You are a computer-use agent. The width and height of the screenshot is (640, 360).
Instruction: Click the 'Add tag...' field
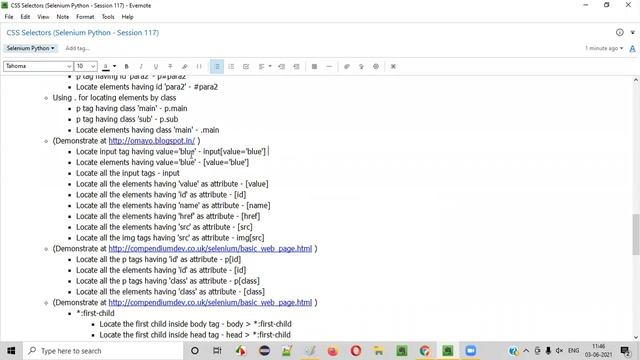[78, 48]
